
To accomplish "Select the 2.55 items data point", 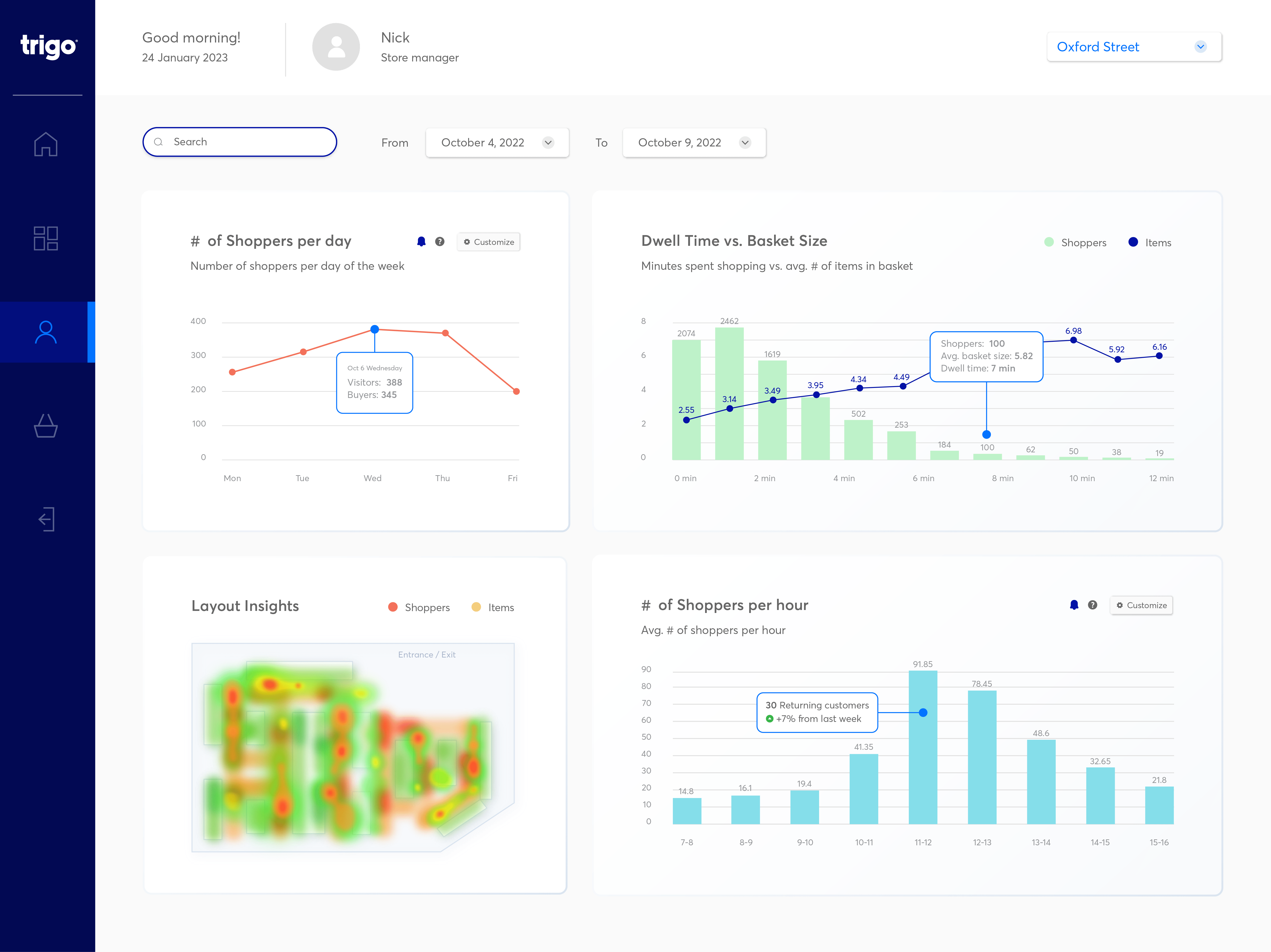I will (686, 420).
